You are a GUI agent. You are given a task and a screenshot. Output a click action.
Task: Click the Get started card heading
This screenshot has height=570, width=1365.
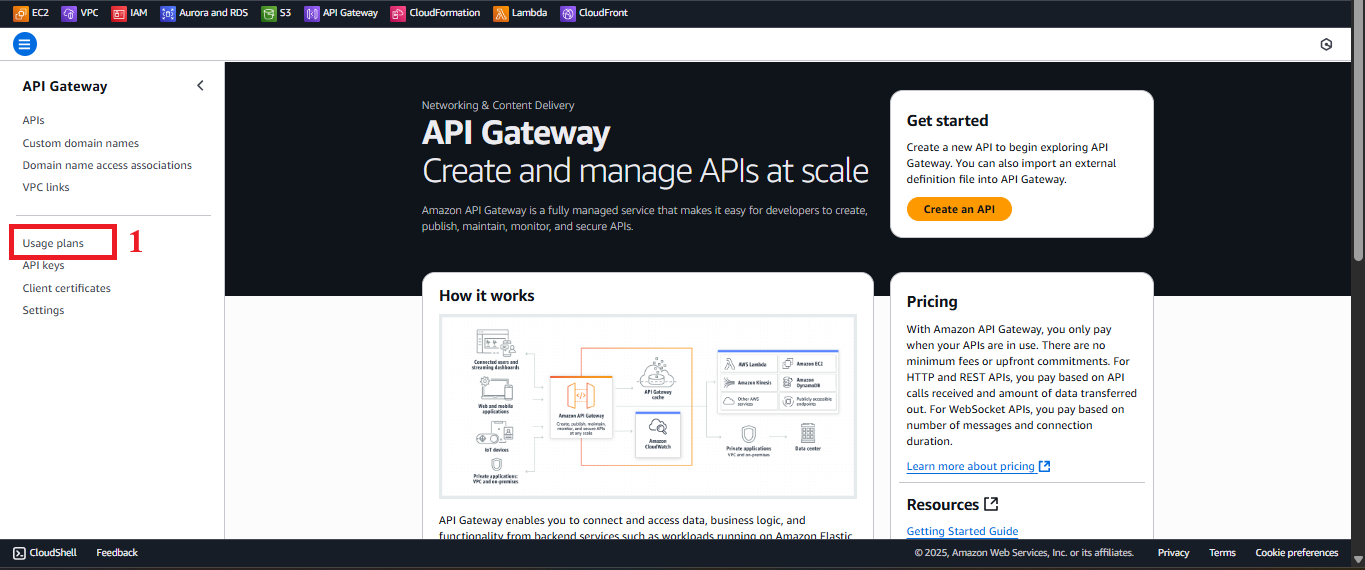click(x=947, y=120)
